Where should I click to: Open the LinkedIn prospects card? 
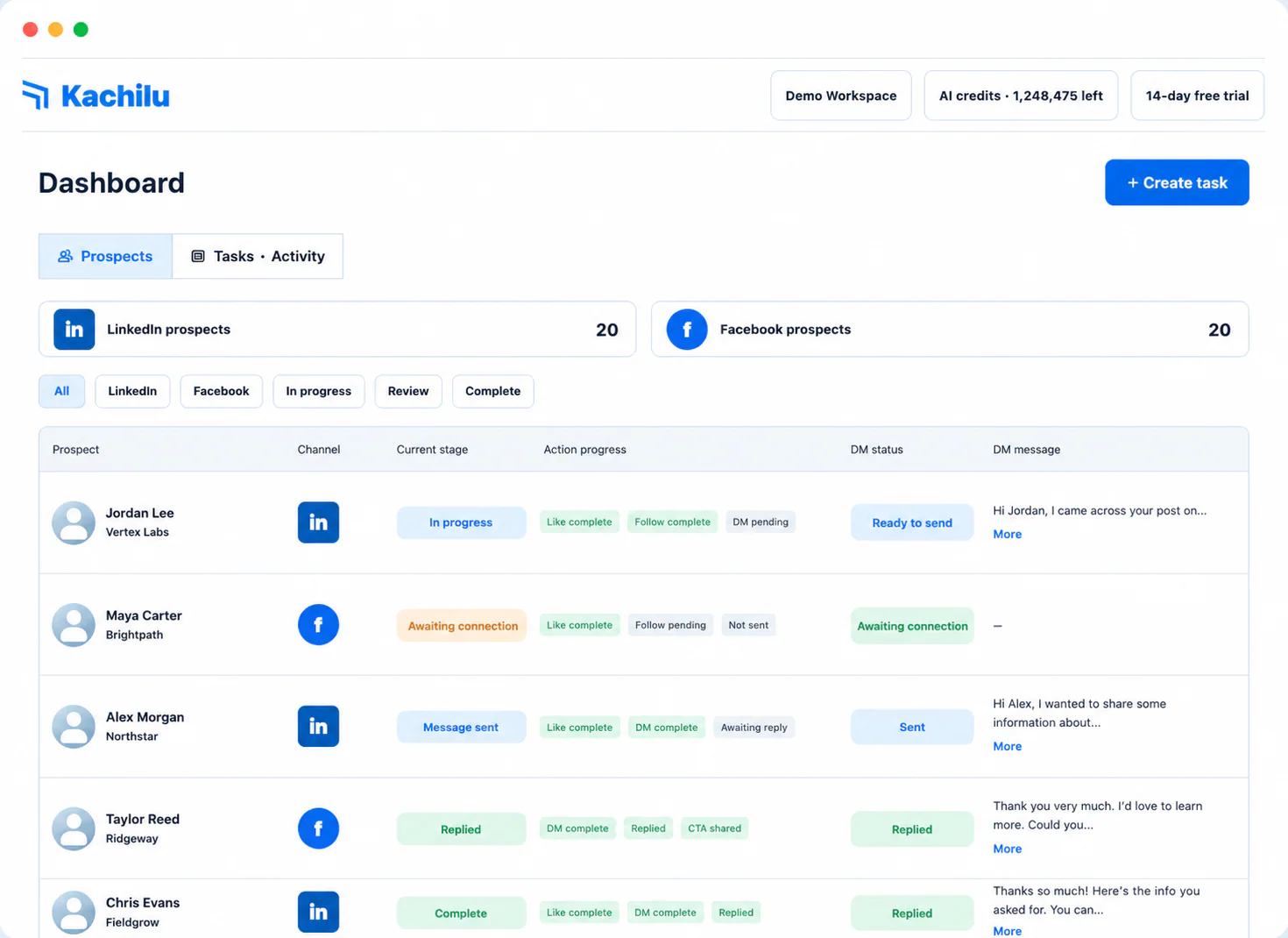337,330
